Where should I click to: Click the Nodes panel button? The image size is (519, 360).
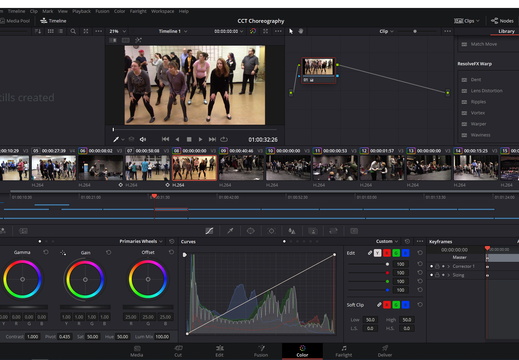[x=502, y=21]
